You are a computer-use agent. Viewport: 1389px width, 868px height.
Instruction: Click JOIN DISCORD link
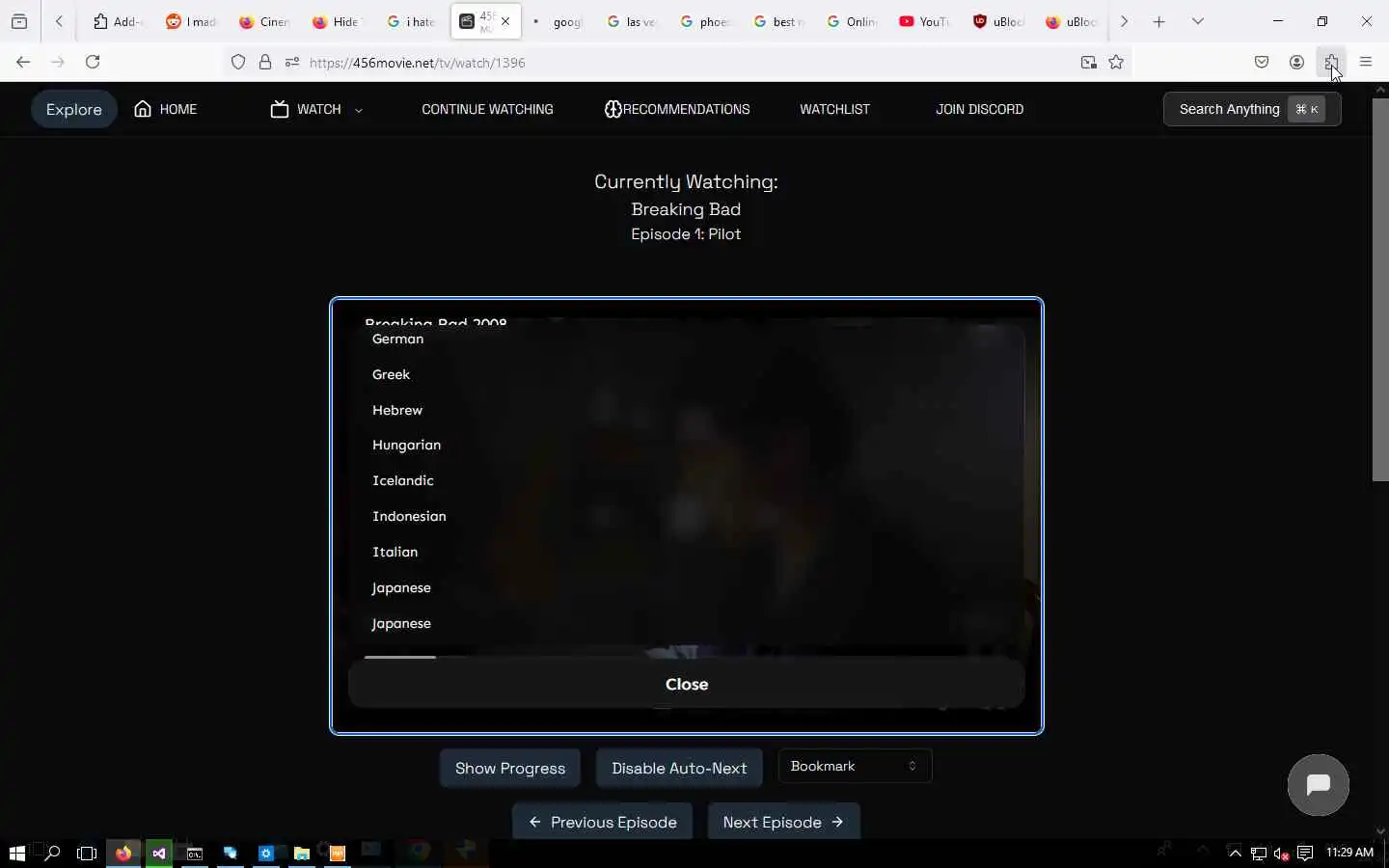(979, 109)
